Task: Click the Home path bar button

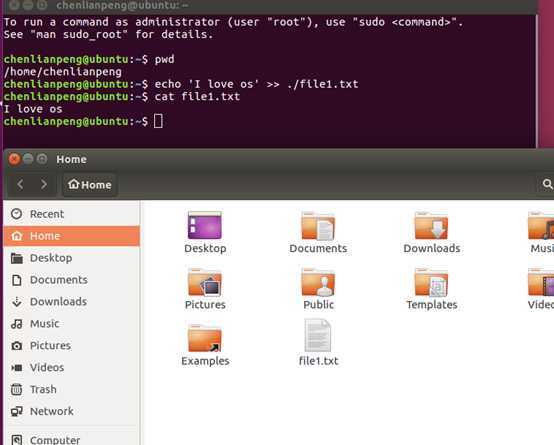Action: (x=90, y=185)
